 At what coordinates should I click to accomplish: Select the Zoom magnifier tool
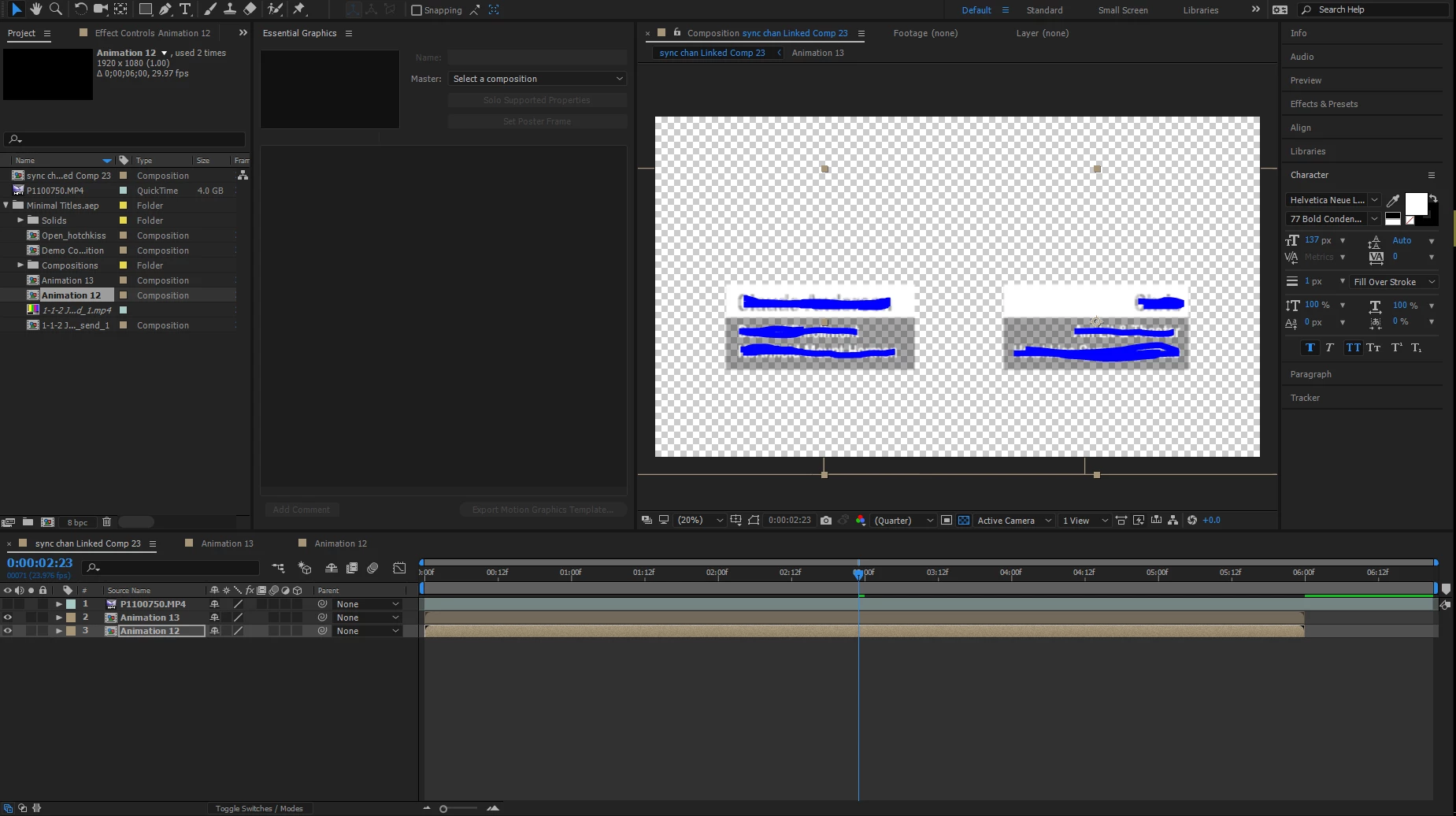click(x=56, y=9)
